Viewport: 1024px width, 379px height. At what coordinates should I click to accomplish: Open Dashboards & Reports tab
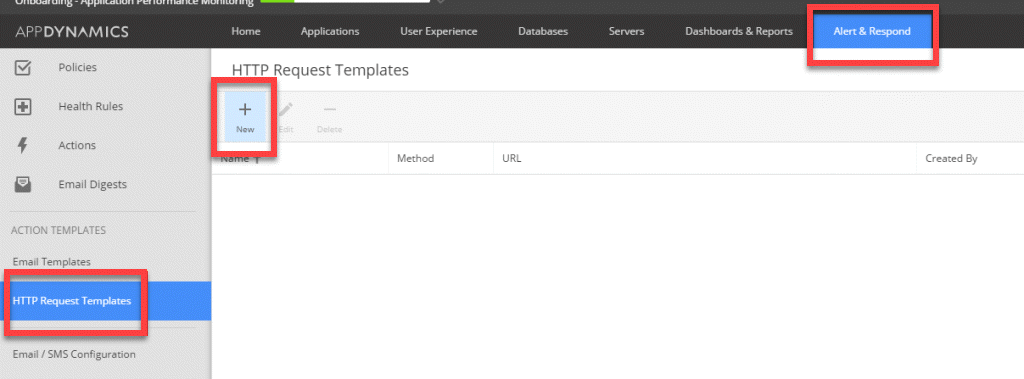click(x=739, y=31)
